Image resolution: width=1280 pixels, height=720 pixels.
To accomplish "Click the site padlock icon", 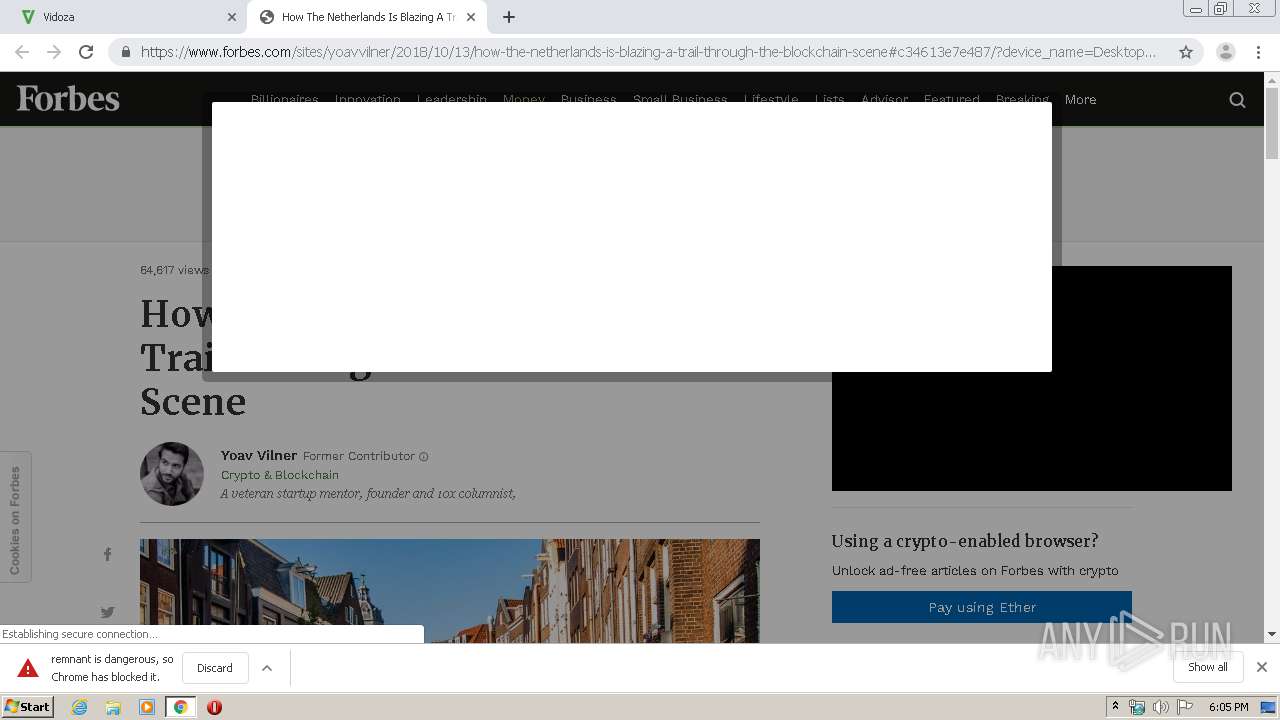I will tap(125, 52).
